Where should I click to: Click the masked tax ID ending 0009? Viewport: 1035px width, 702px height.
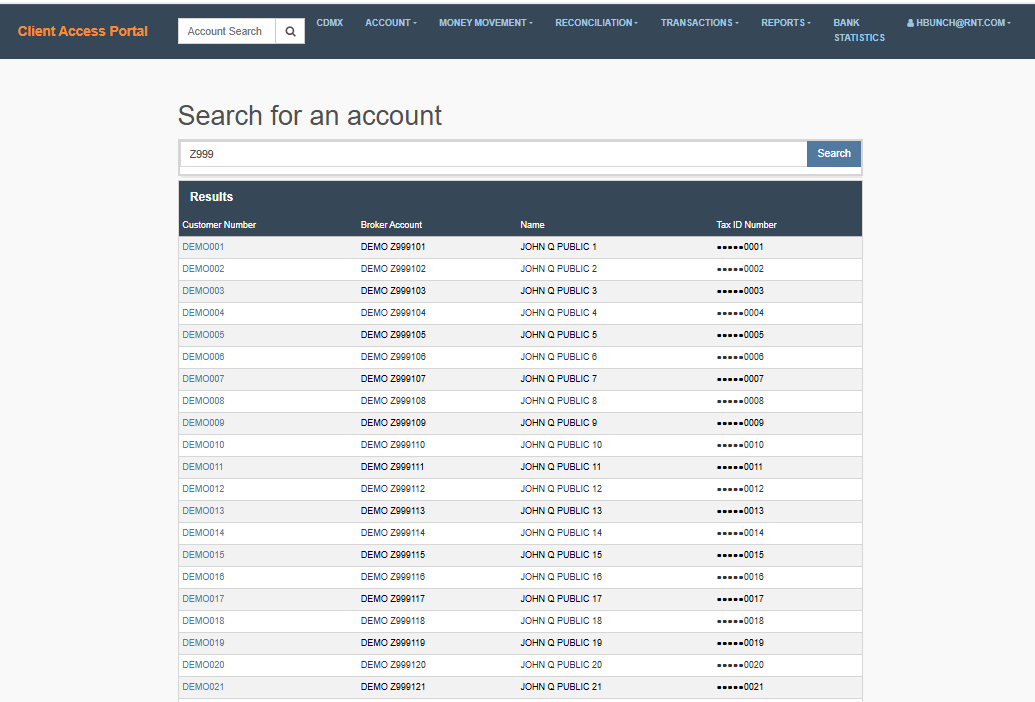(740, 423)
